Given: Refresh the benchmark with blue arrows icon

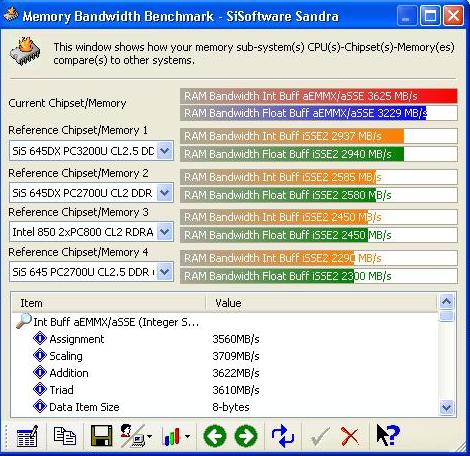Looking at the screenshot, I should click(x=283, y=436).
